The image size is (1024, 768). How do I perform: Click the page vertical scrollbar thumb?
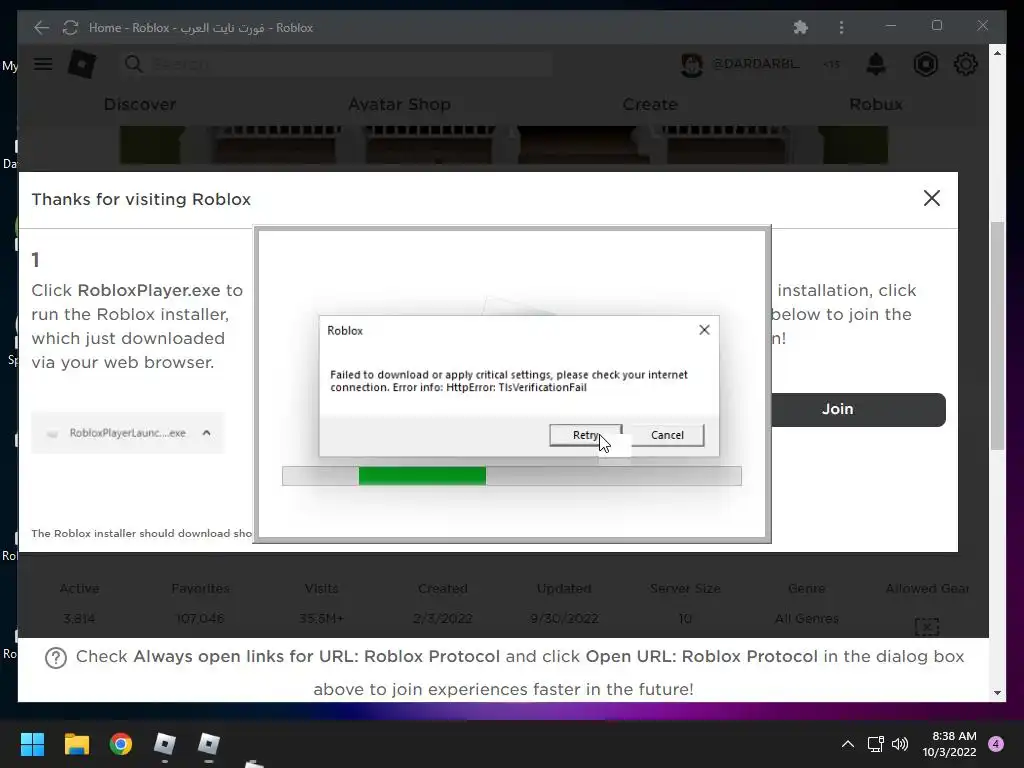pyautogui.click(x=997, y=336)
